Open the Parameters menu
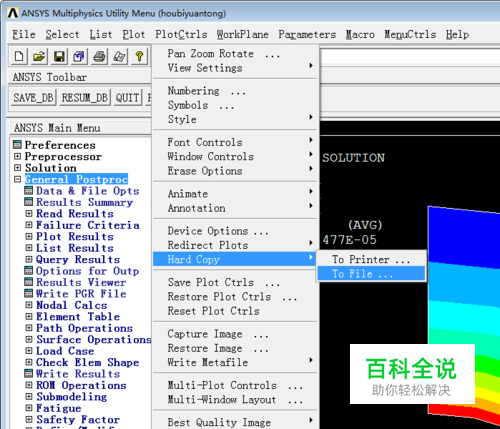 point(307,34)
